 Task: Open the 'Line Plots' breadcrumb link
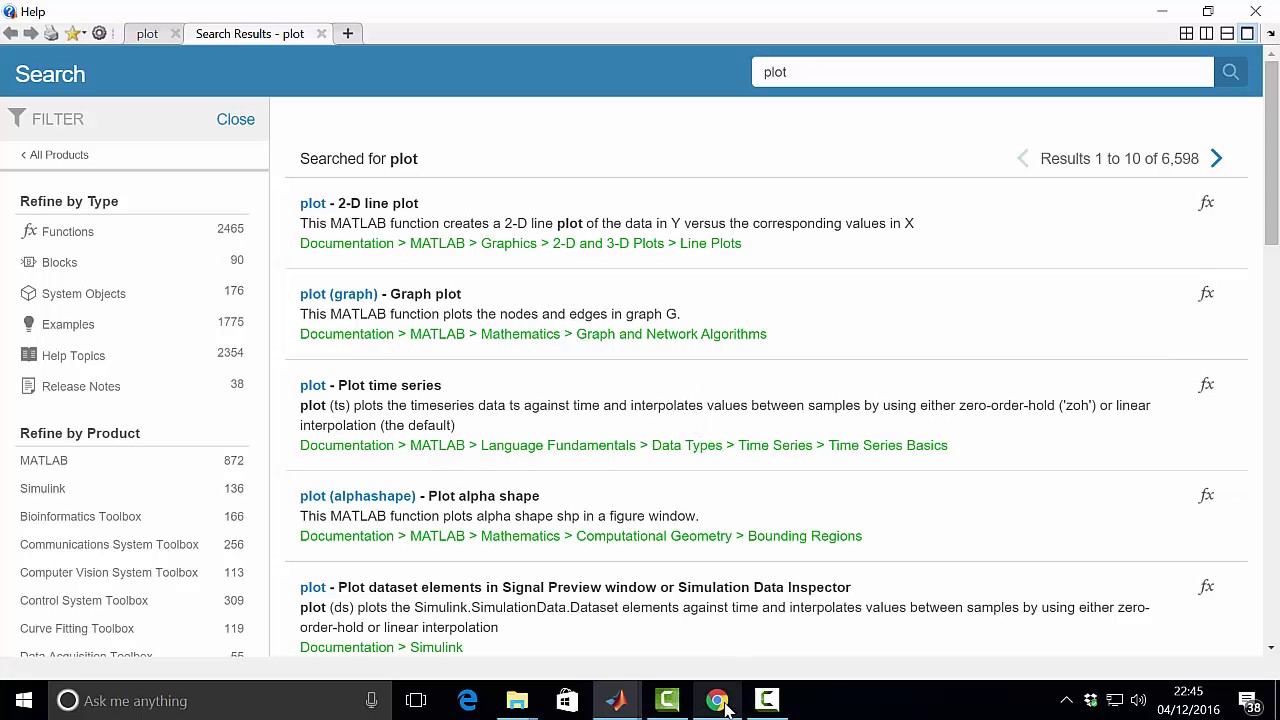tap(711, 243)
